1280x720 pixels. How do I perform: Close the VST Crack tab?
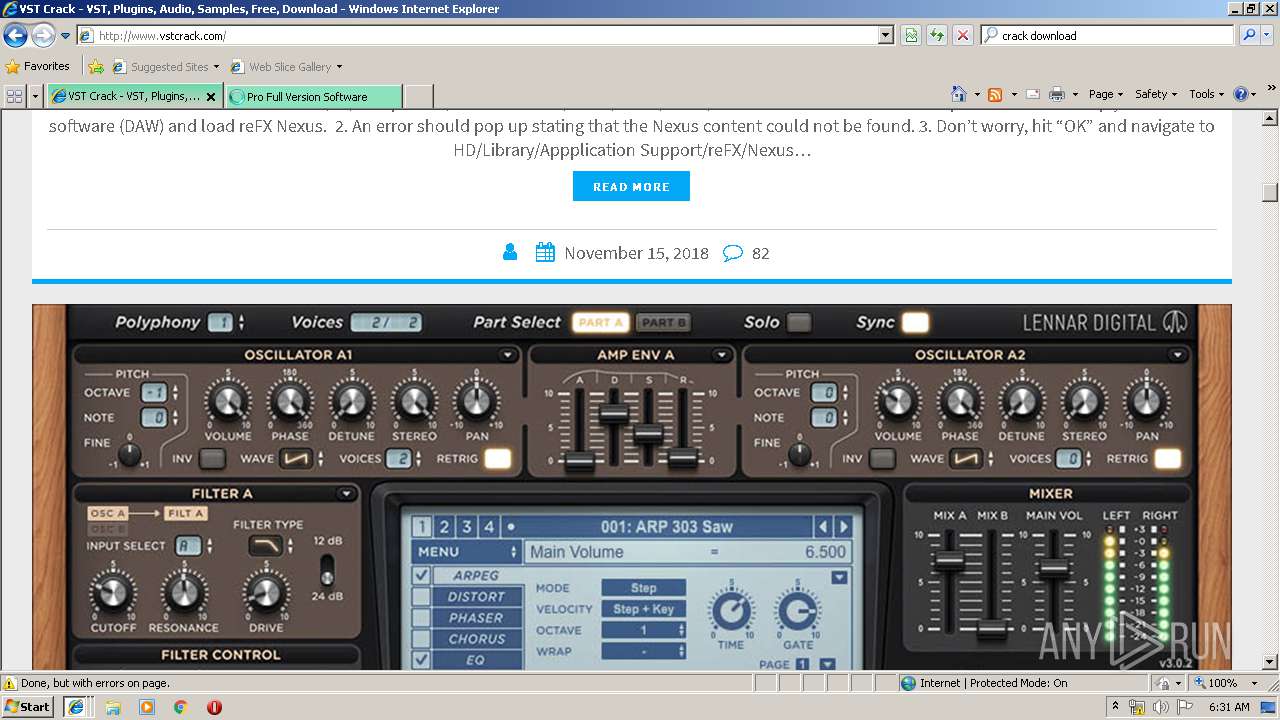click(210, 97)
